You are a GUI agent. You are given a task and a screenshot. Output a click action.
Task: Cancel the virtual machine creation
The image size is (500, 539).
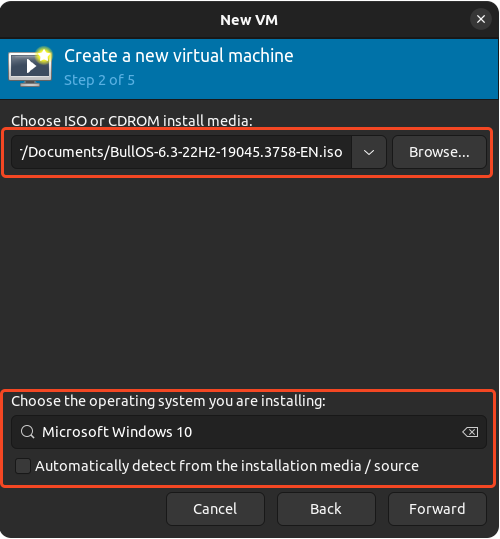point(215,509)
